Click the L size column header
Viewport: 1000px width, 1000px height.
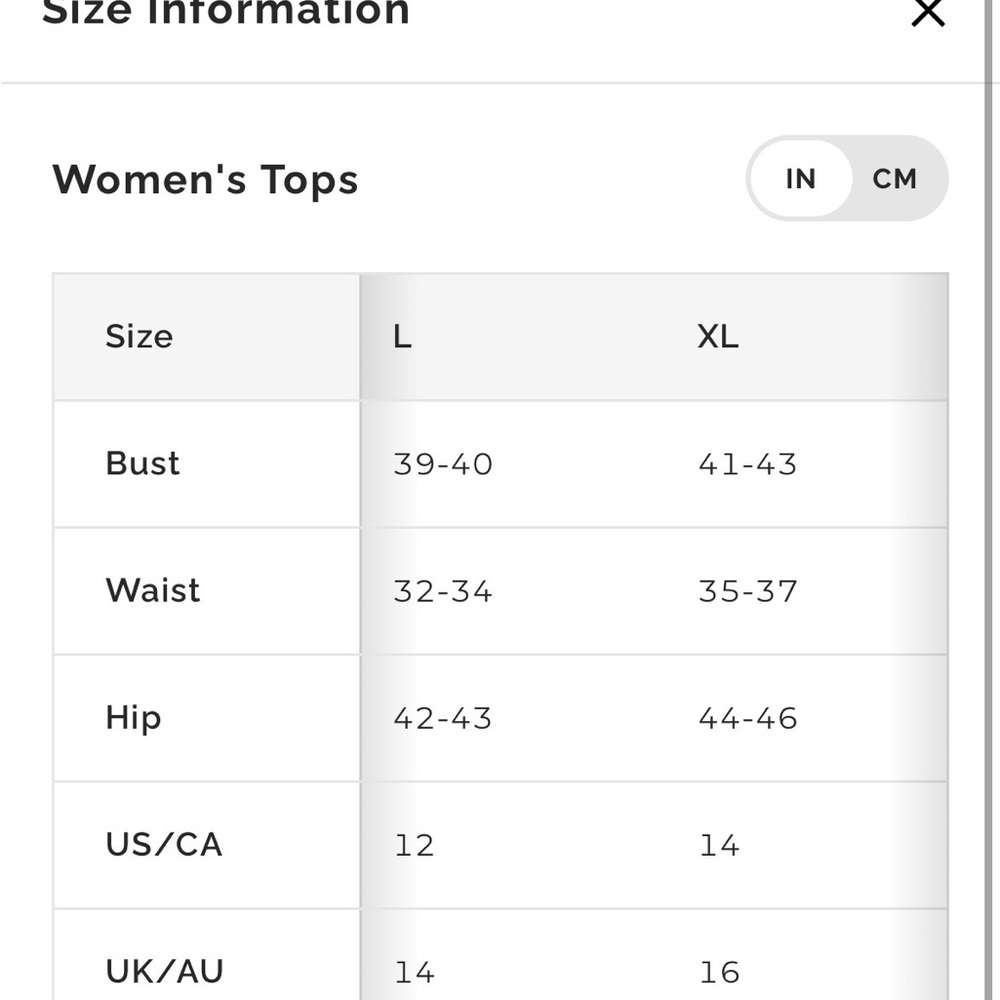click(402, 337)
